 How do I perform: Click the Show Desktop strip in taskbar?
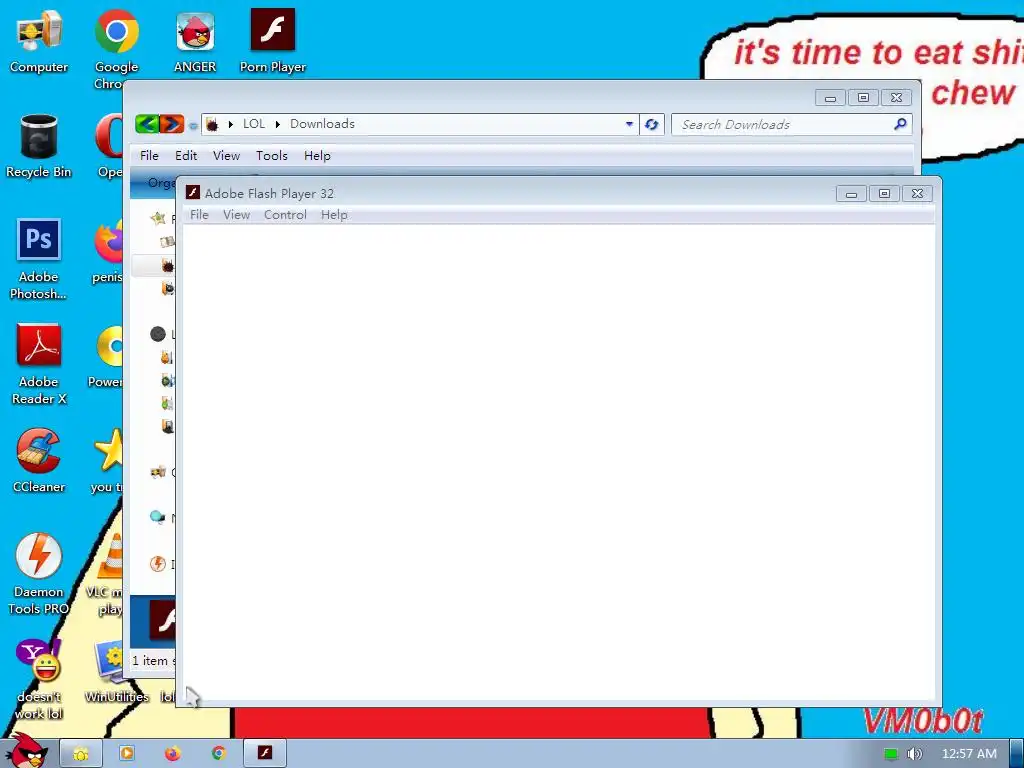click(1017, 754)
